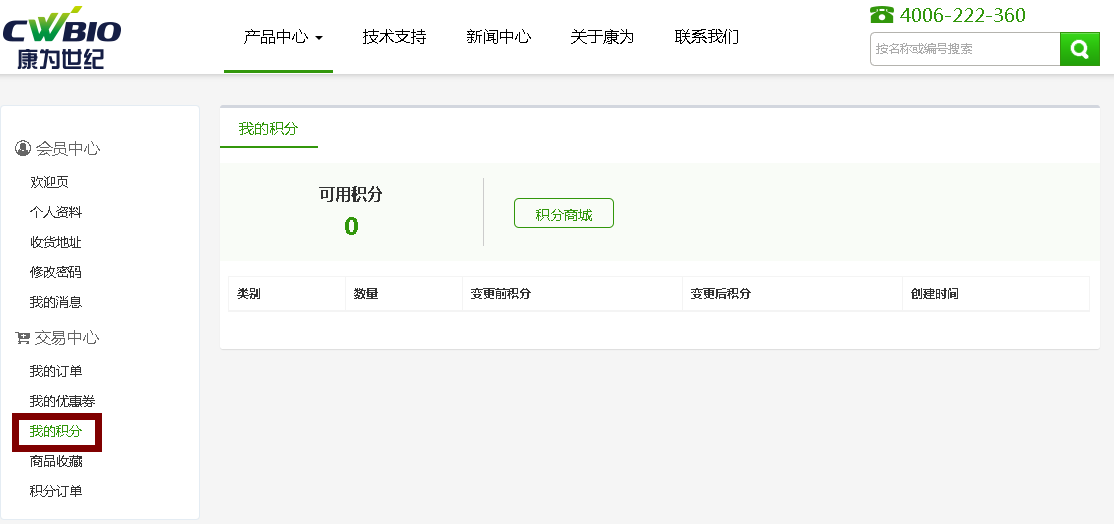Click the green search magnifier button
Viewport: 1114px width, 524px height.
(x=1079, y=49)
